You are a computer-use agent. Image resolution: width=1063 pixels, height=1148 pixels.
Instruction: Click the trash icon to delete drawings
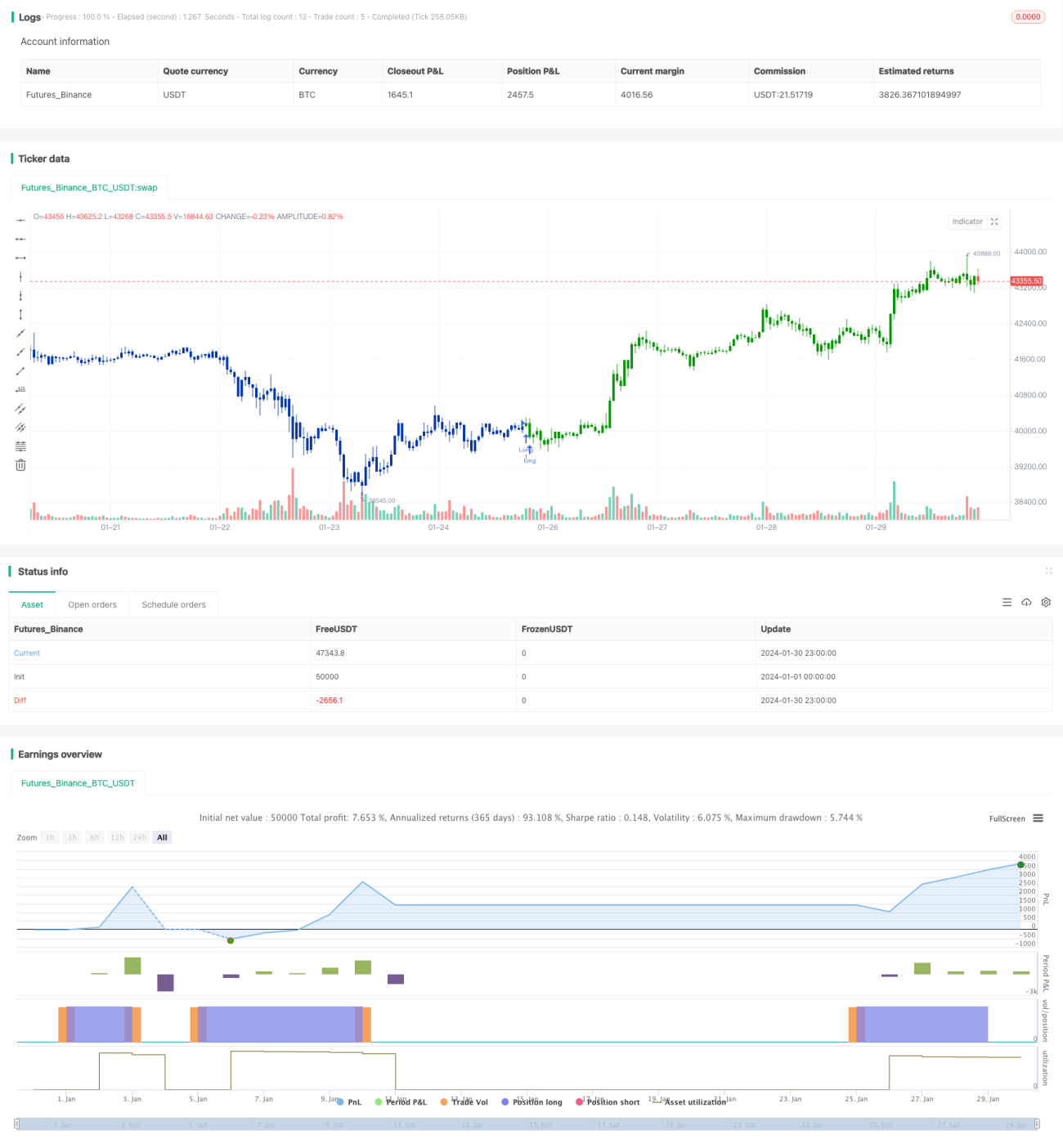coord(20,465)
